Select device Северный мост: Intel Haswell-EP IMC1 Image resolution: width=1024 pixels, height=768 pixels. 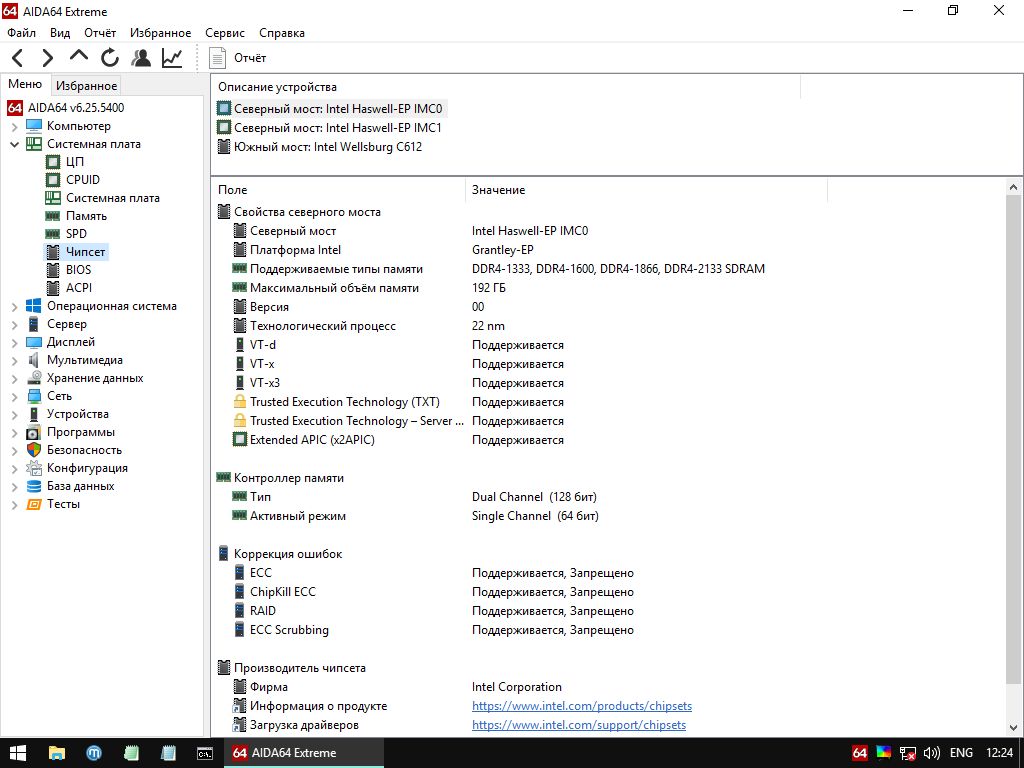pos(330,127)
